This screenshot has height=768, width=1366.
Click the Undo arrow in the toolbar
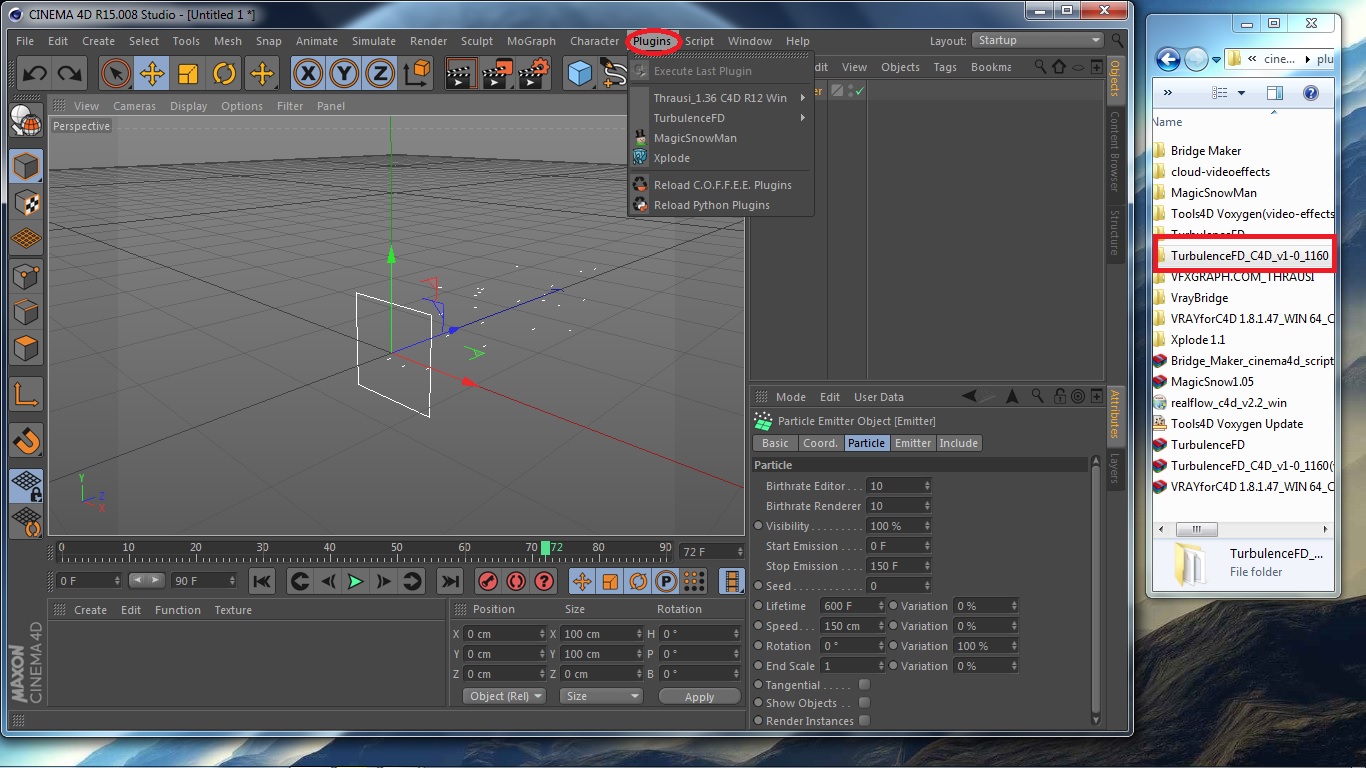tap(34, 73)
